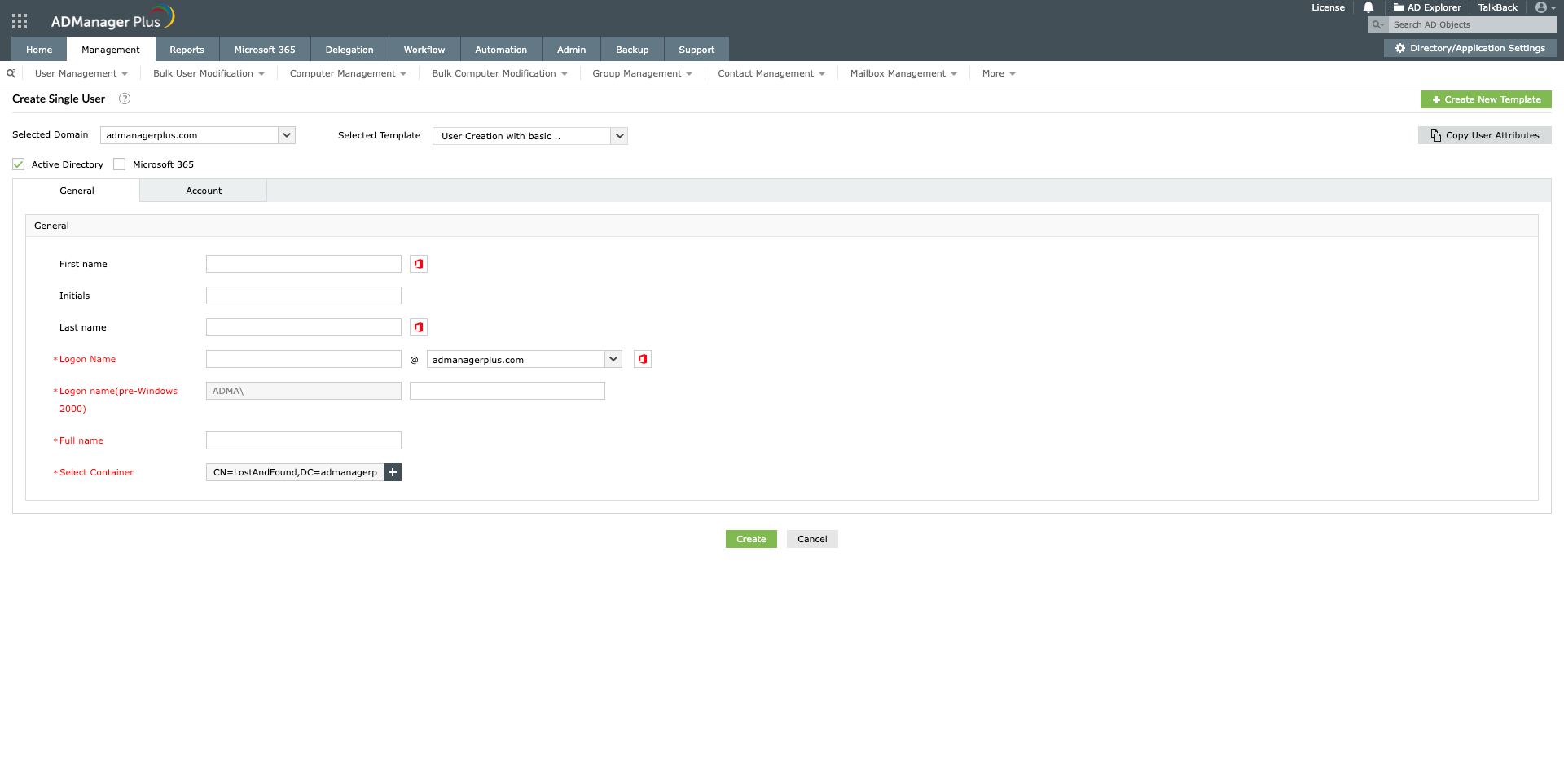
Task: Open the logon name domain suffix dropdown
Action: [x=524, y=359]
